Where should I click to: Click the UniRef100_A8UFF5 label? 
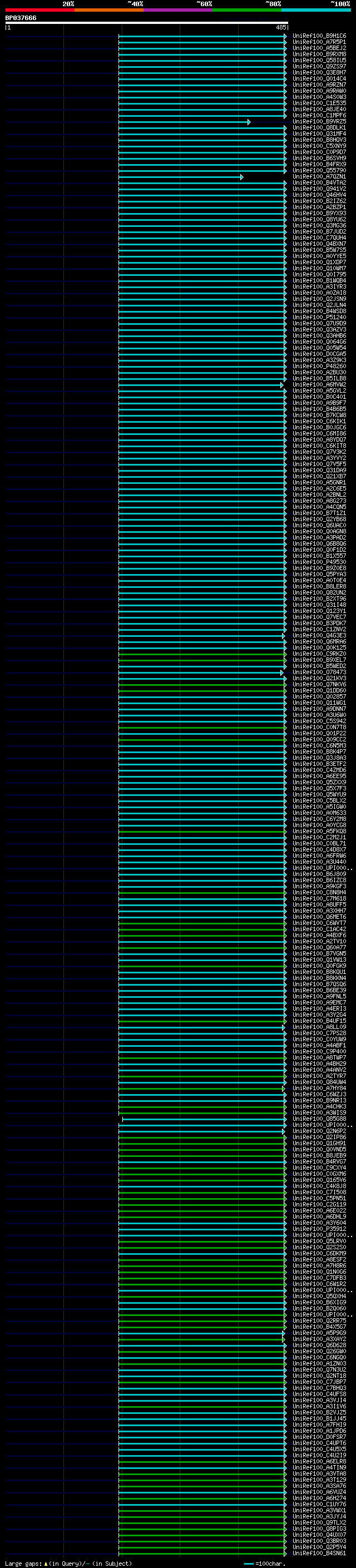coord(319,905)
